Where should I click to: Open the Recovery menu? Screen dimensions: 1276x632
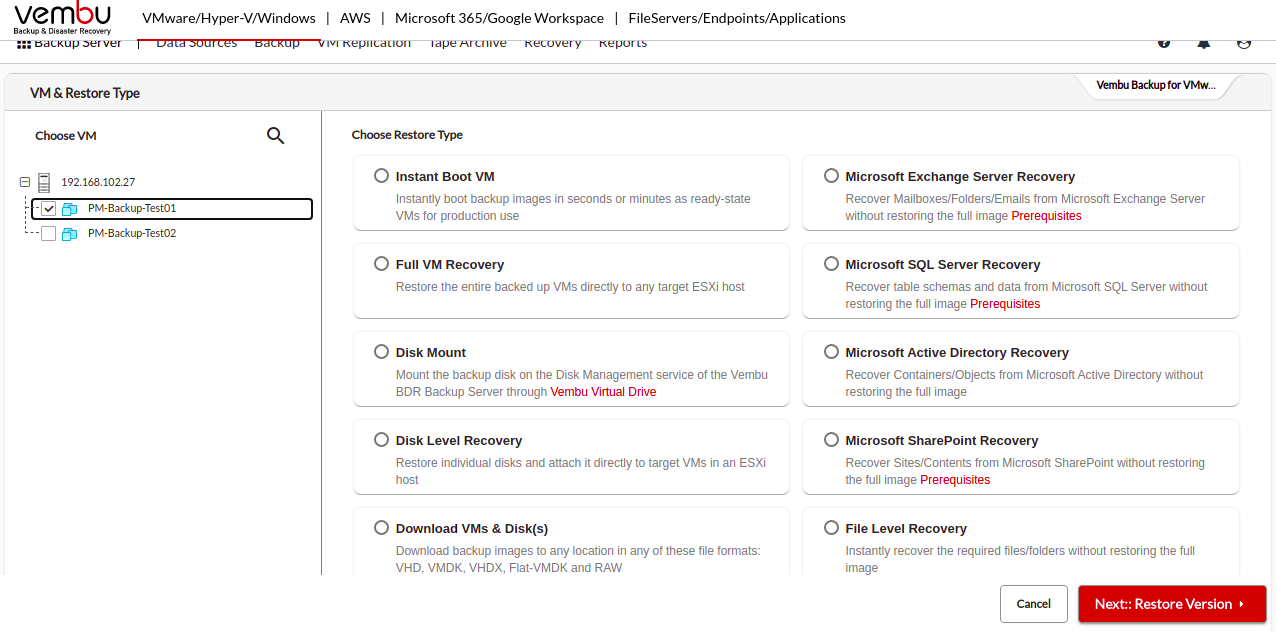point(553,43)
